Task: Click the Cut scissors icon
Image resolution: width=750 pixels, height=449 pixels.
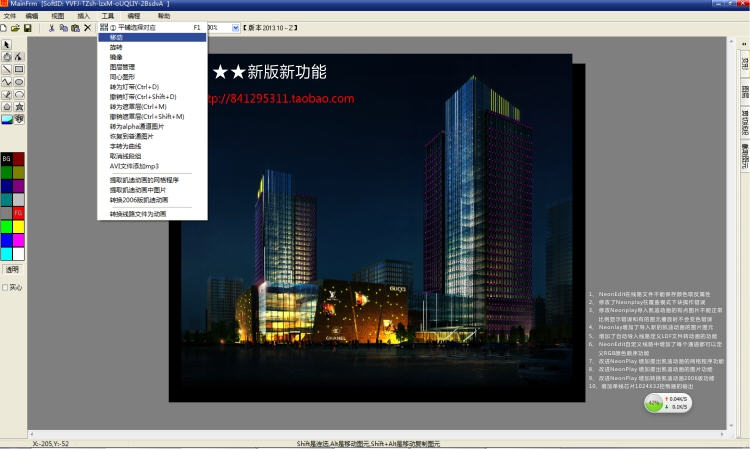Action: click(x=52, y=28)
